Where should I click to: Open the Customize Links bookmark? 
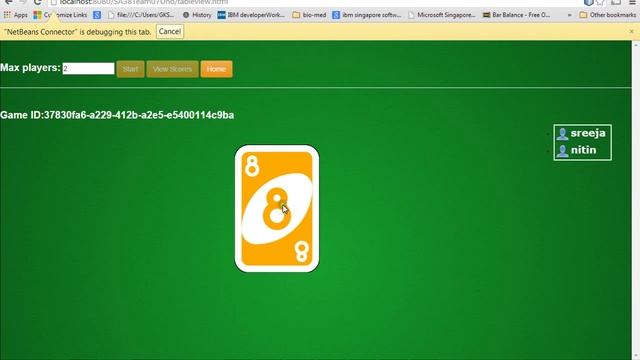pyautogui.click(x=60, y=15)
